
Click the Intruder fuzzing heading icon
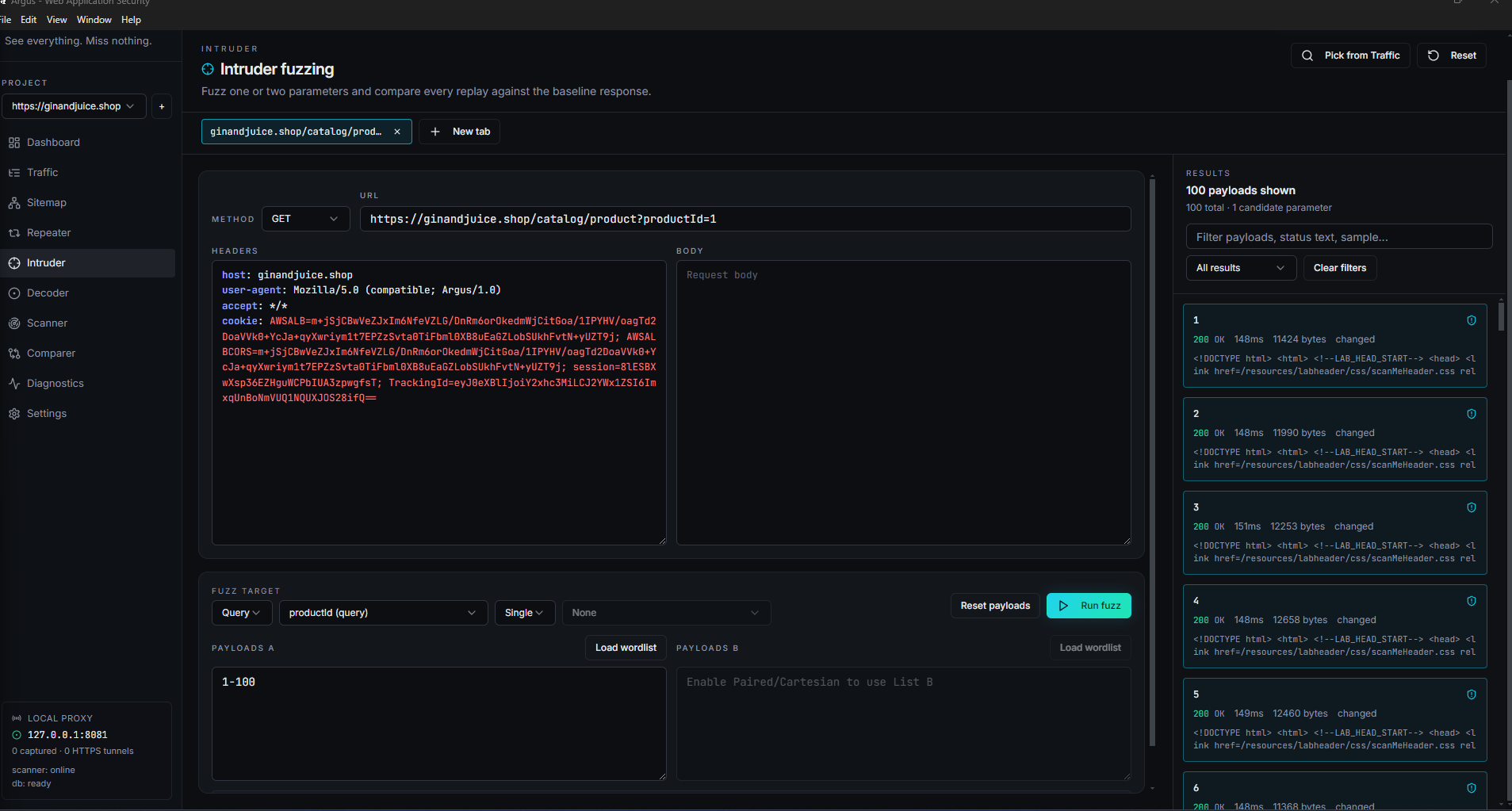tap(208, 70)
